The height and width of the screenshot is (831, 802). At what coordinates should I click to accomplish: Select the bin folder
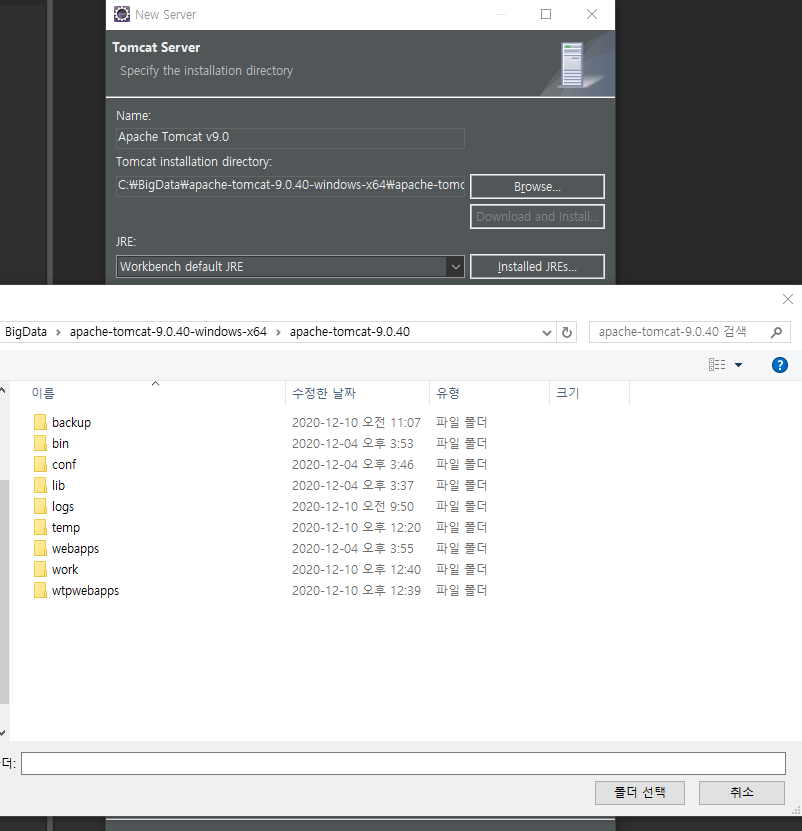click(60, 444)
